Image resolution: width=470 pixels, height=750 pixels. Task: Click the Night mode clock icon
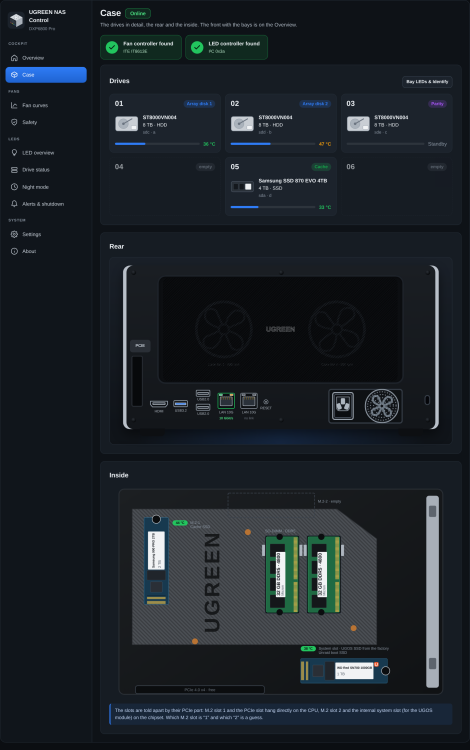14,187
